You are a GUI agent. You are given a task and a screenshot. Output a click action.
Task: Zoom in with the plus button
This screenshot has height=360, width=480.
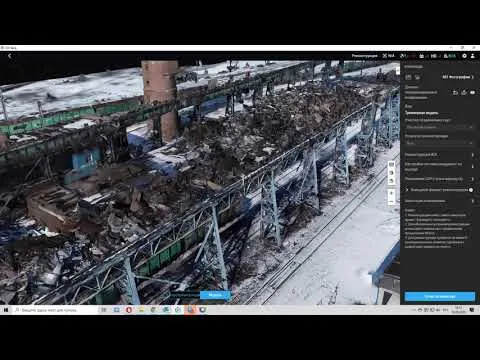(x=391, y=193)
